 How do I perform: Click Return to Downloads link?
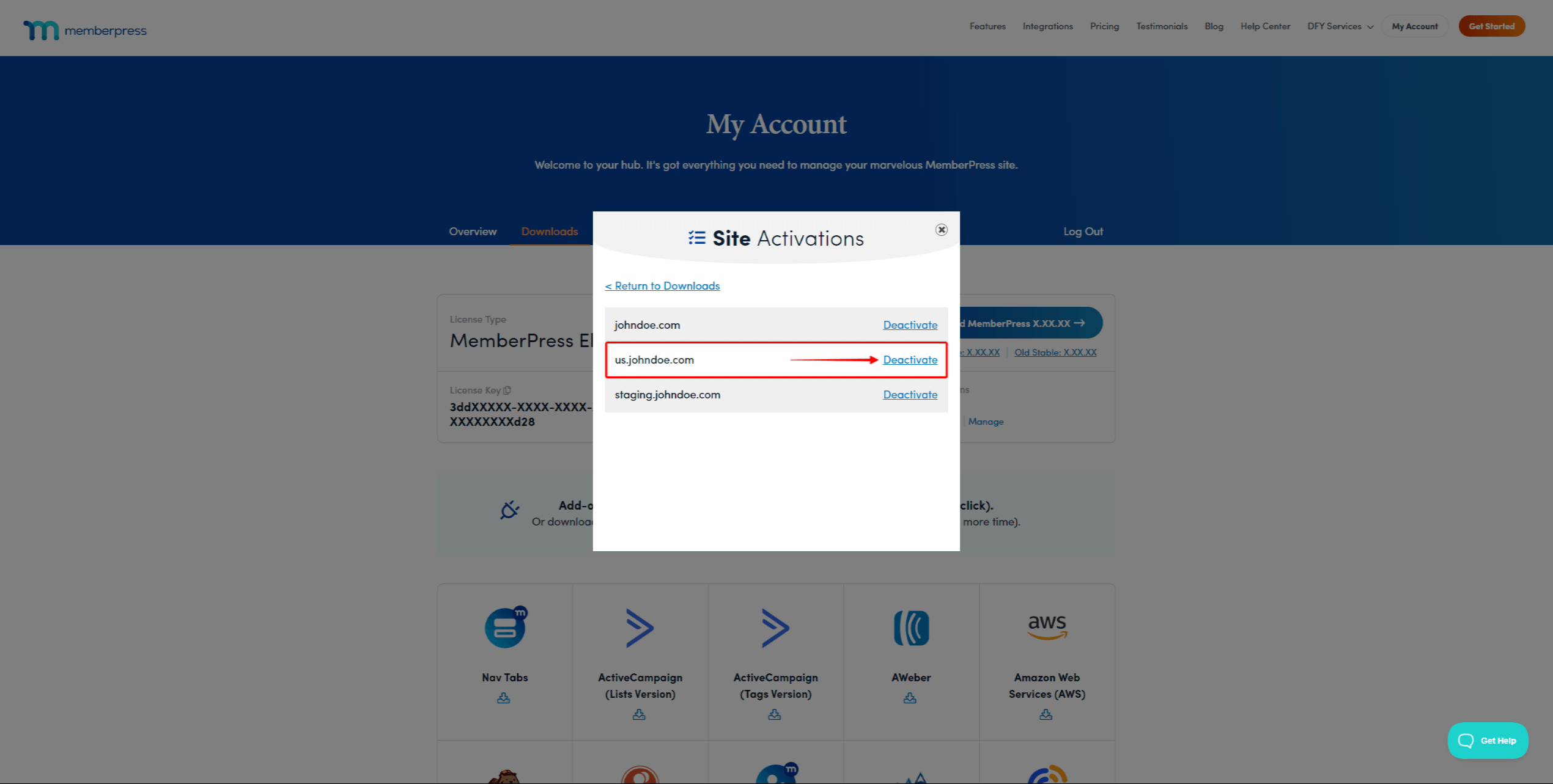[x=662, y=286]
